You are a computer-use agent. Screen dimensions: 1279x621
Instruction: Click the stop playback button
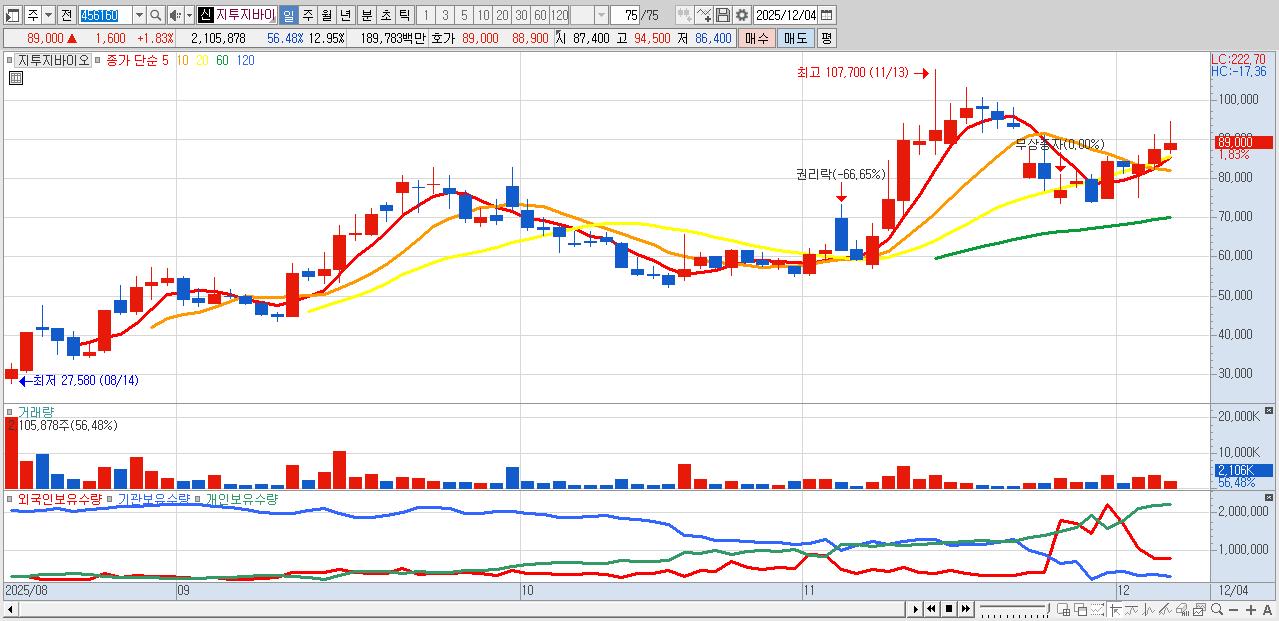point(949,609)
